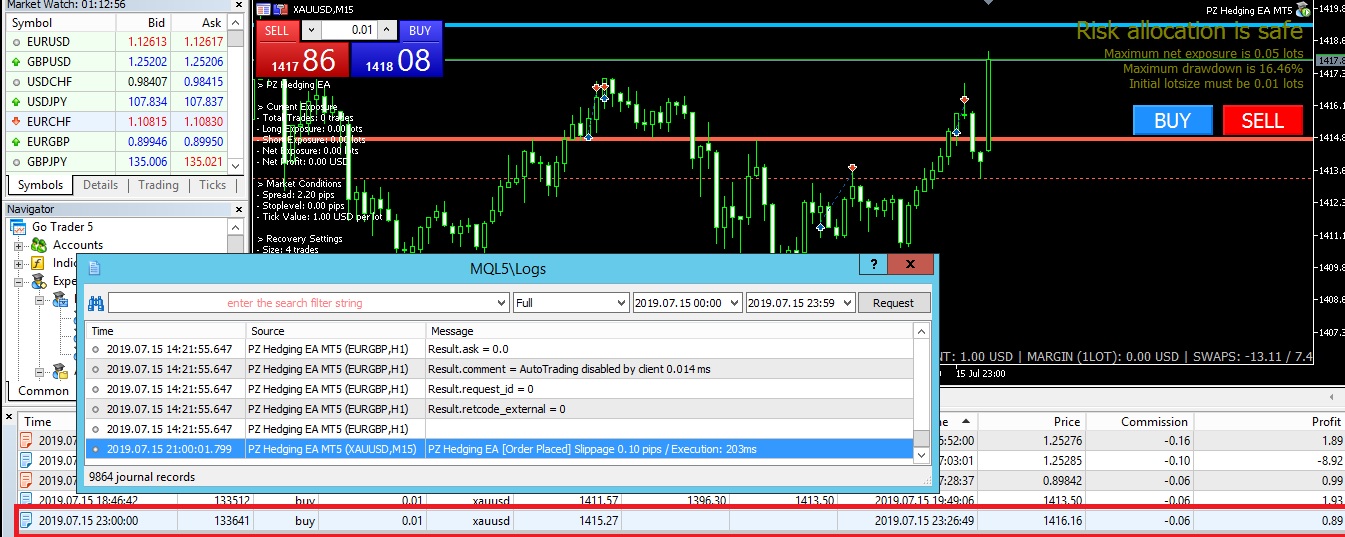Switch to the Symbols tab

(x=40, y=185)
